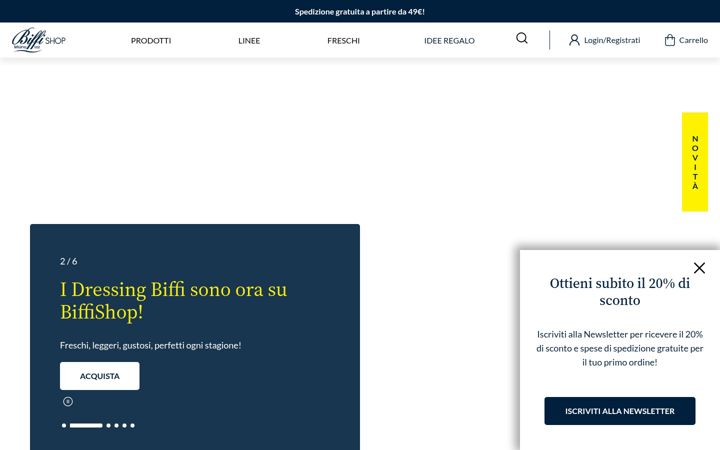Open the search magnifier icon
720x450 pixels.
tap(522, 38)
